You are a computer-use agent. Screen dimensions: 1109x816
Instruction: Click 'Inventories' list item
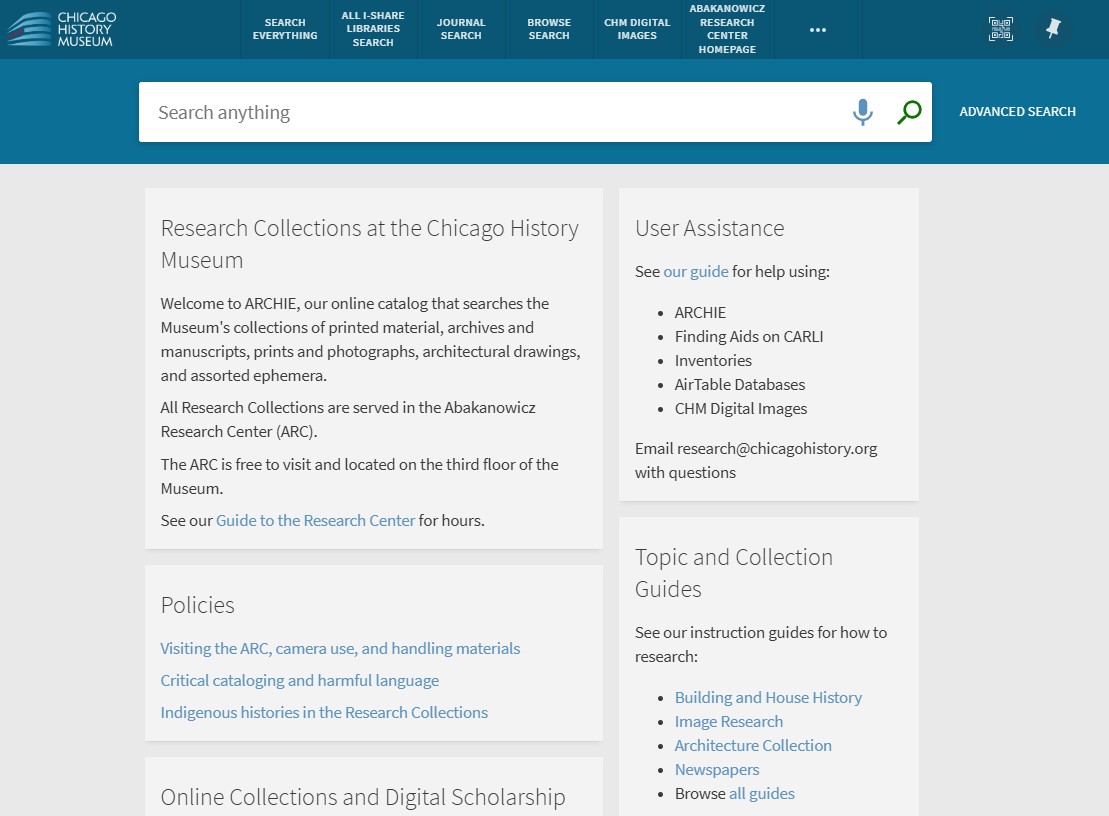click(713, 361)
